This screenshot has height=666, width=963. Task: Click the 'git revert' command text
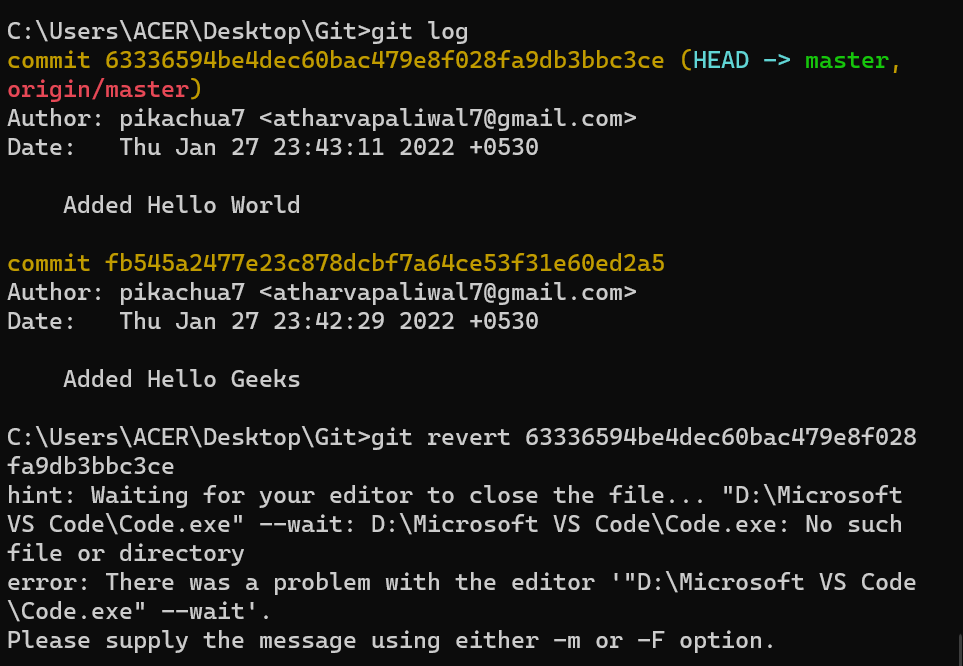tap(440, 437)
